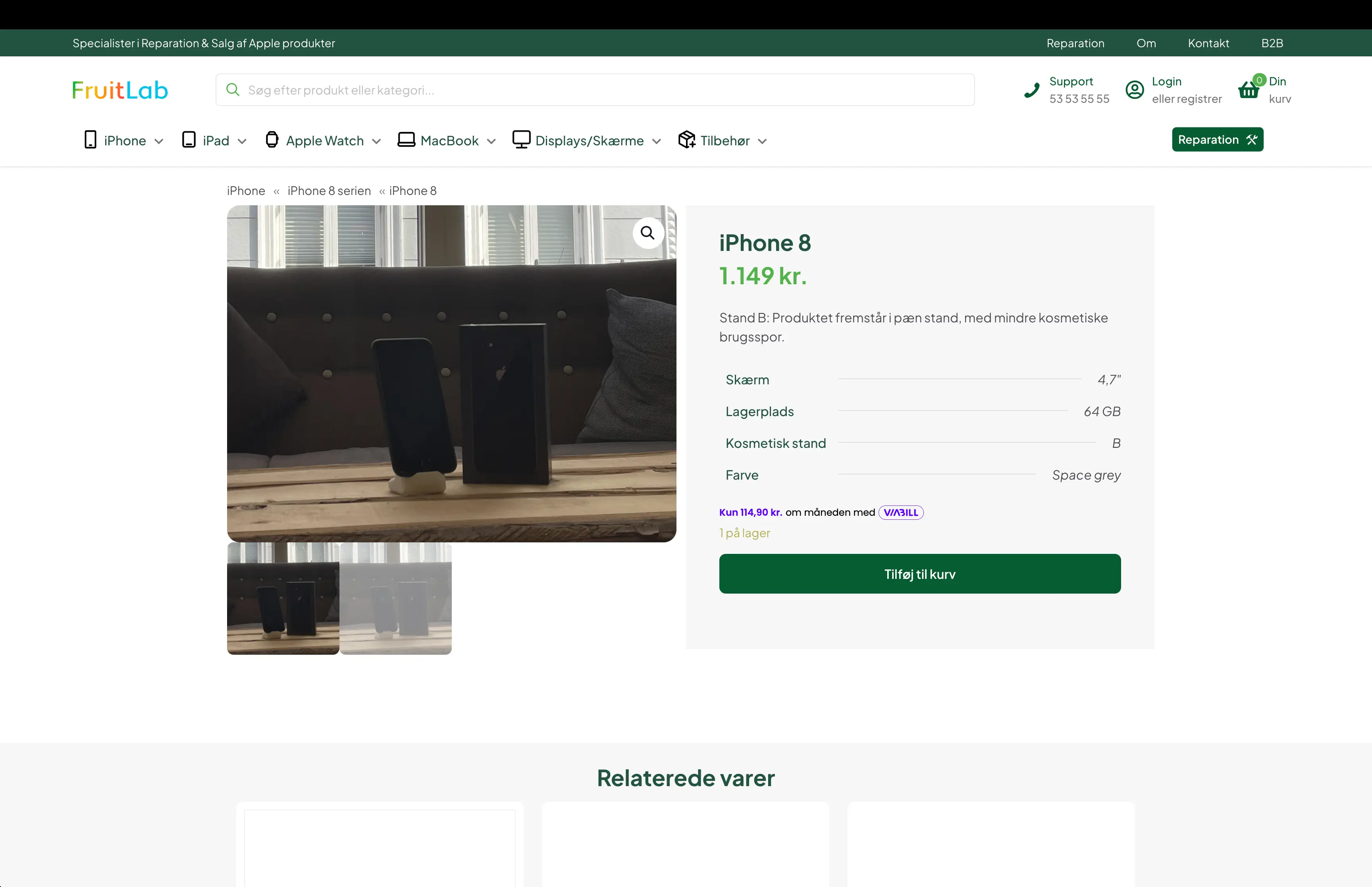Click Reparation link in top bar
1372x887 pixels.
tap(1075, 43)
